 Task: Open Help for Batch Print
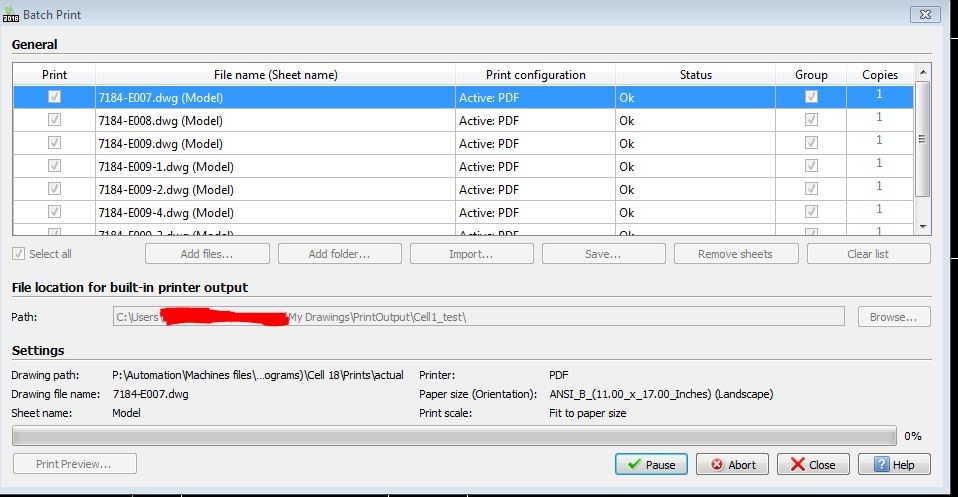tap(894, 464)
